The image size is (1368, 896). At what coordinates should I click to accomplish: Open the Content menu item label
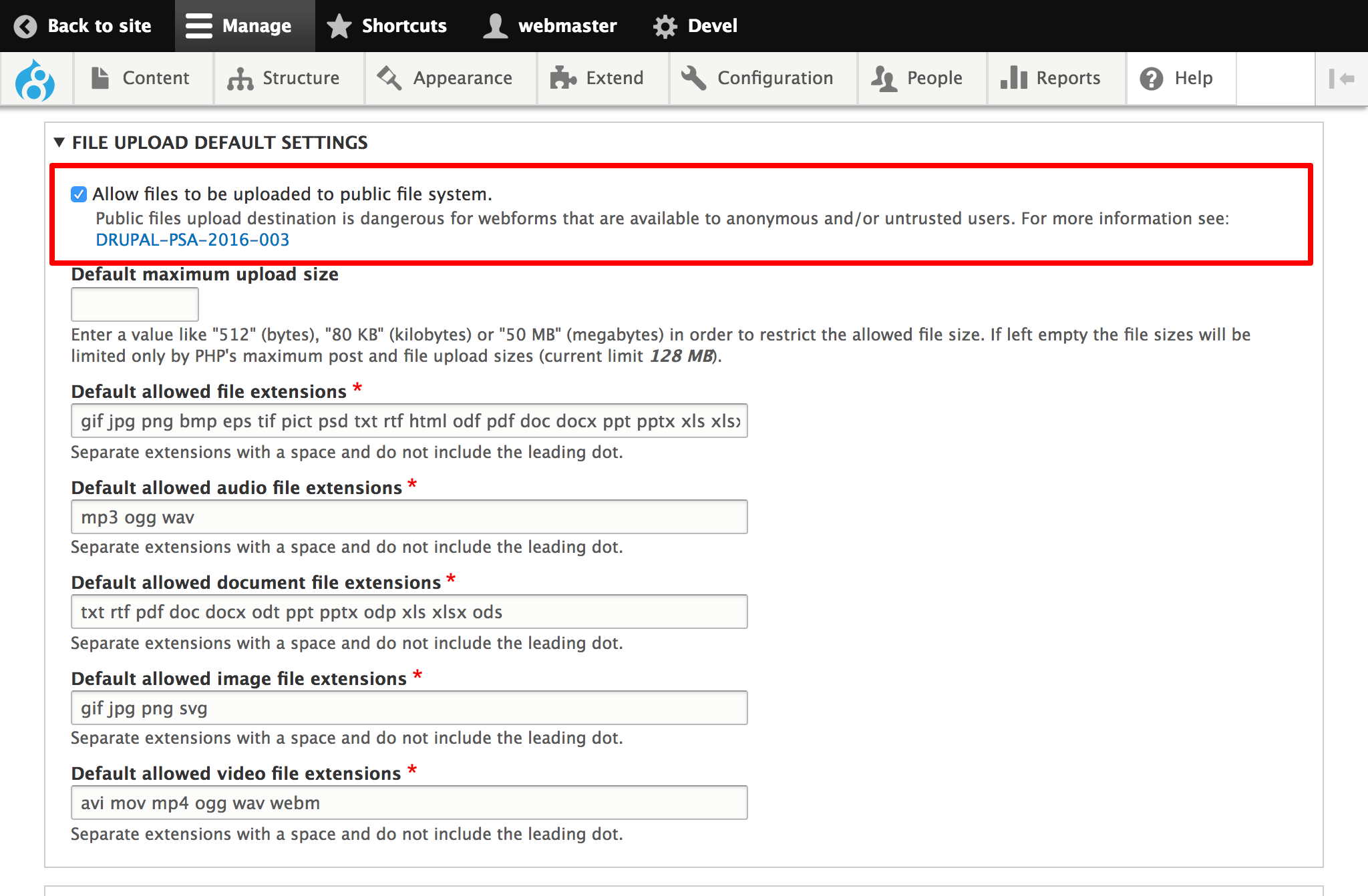coord(156,78)
